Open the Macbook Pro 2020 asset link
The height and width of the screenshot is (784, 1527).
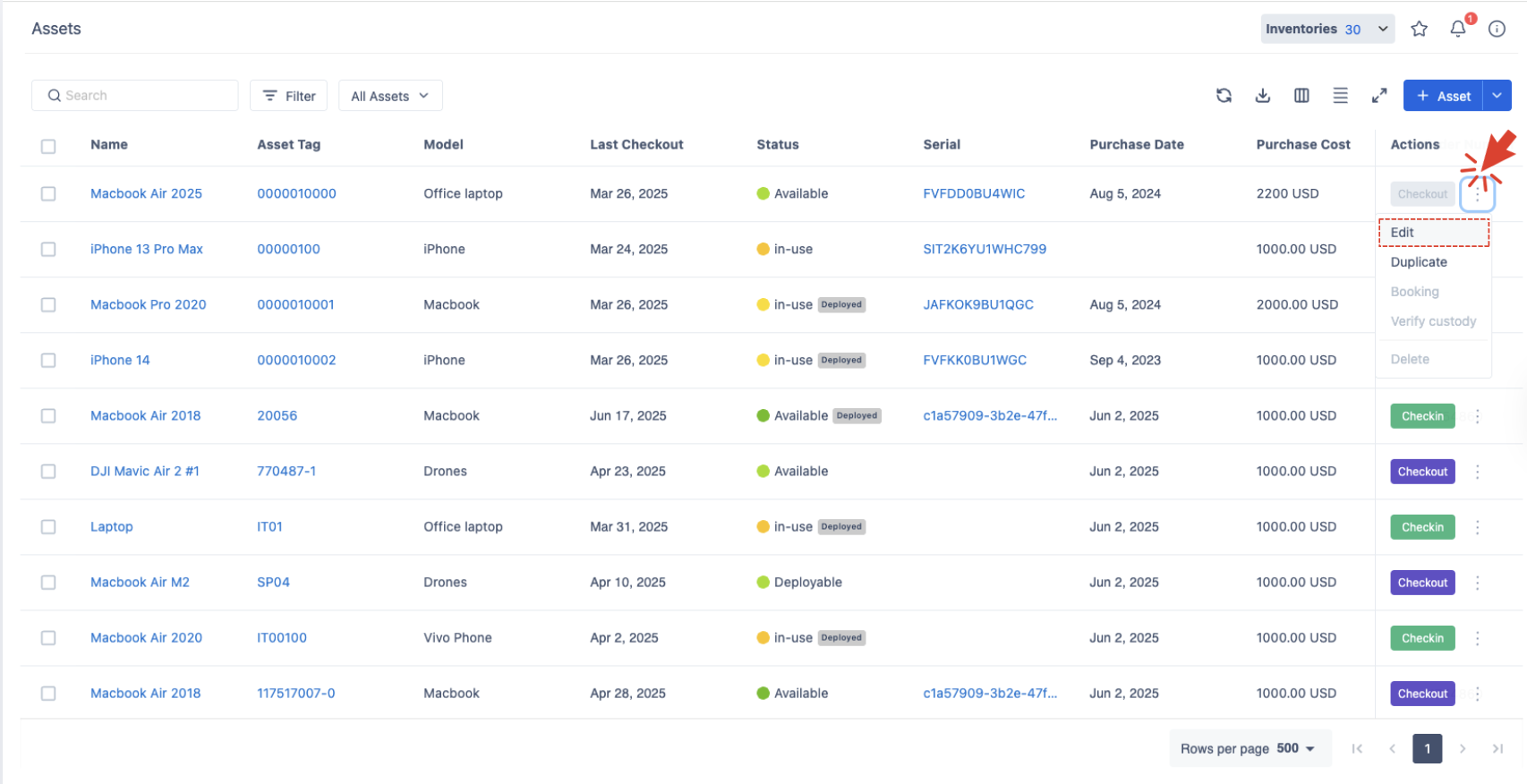pyautogui.click(x=148, y=305)
